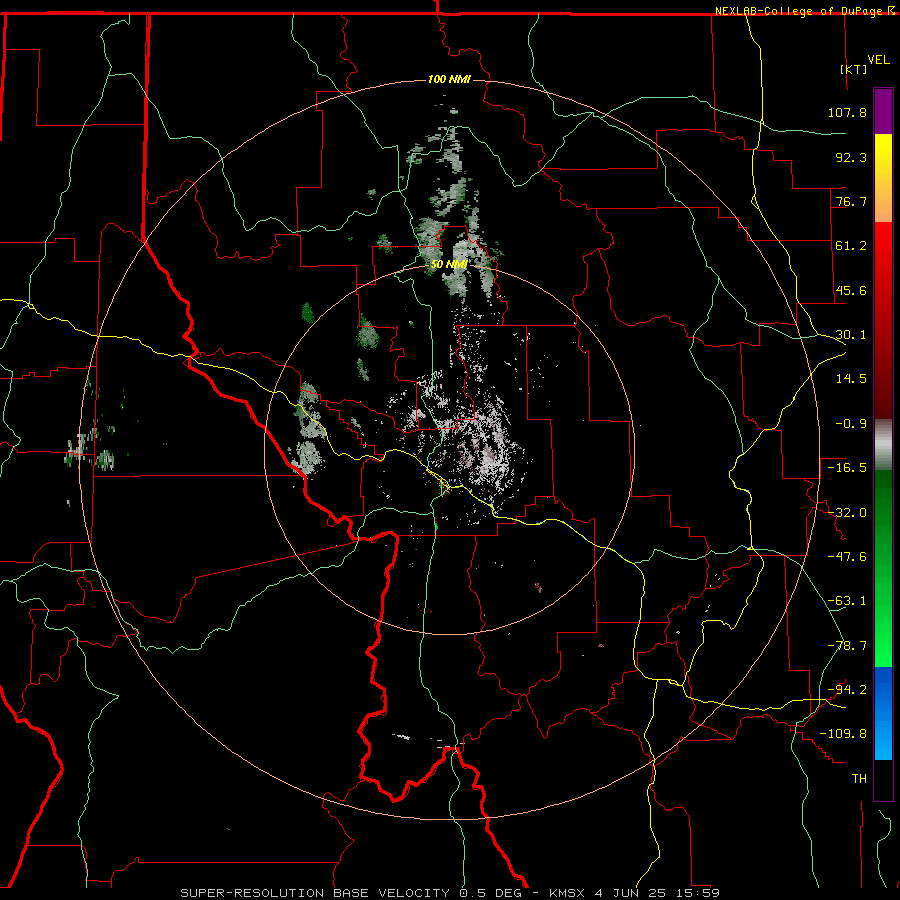Select the 61.2 legend value

pos(851,246)
